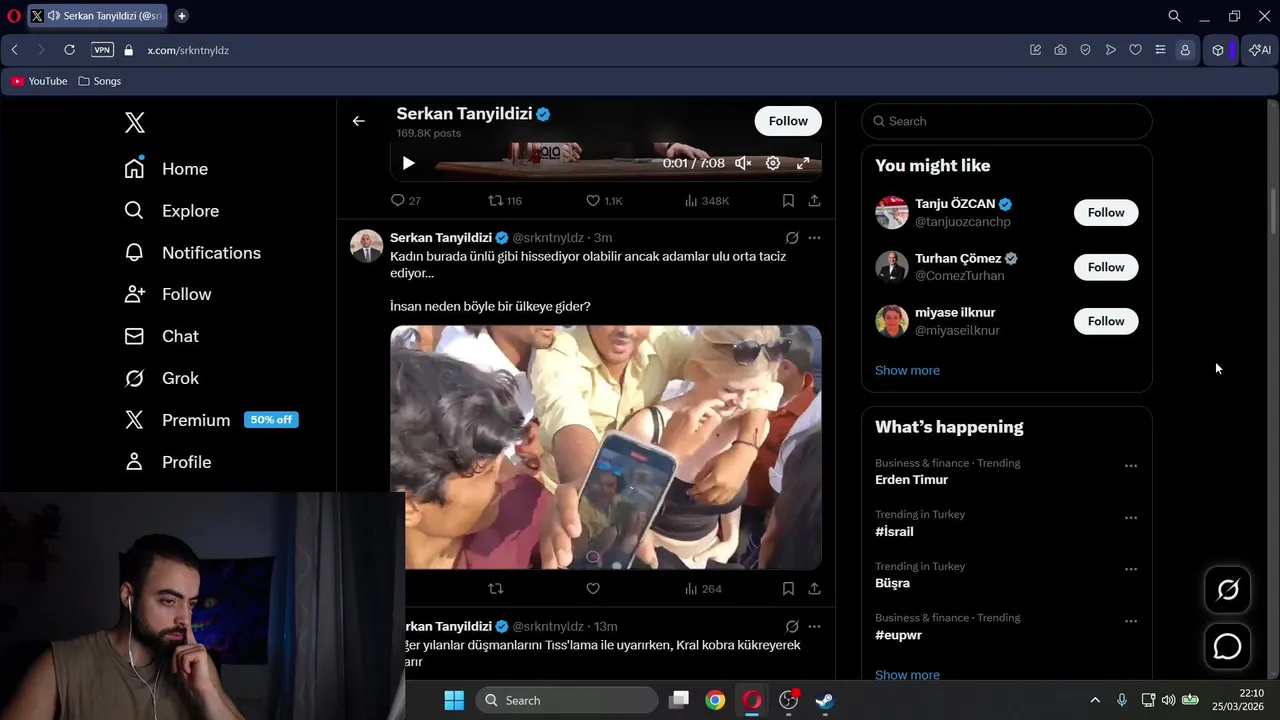Viewport: 1280px width, 720px height.
Task: Open the Songs bookmarks folder
Action: click(x=99, y=81)
